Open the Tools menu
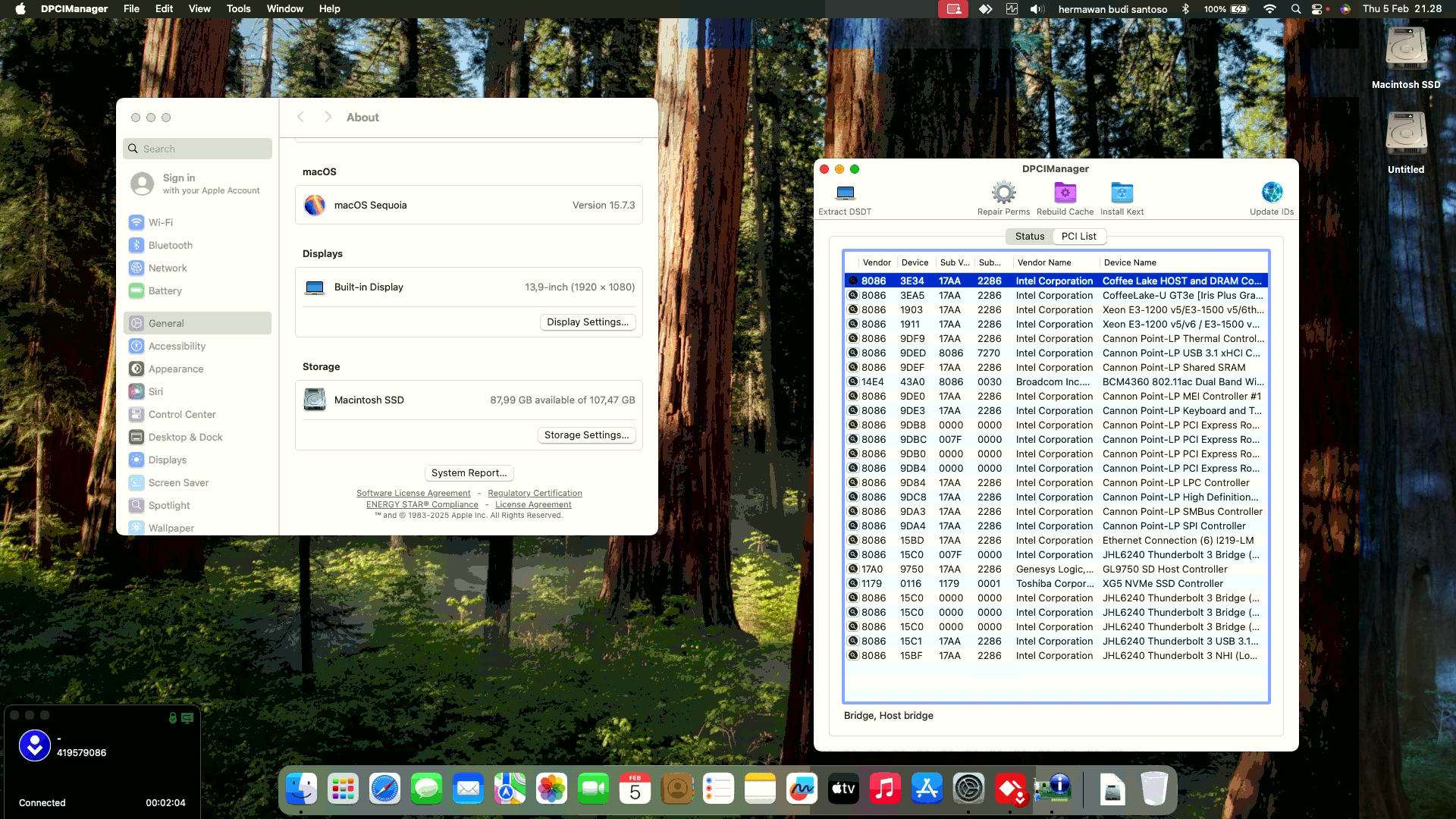The image size is (1456, 819). tap(238, 9)
